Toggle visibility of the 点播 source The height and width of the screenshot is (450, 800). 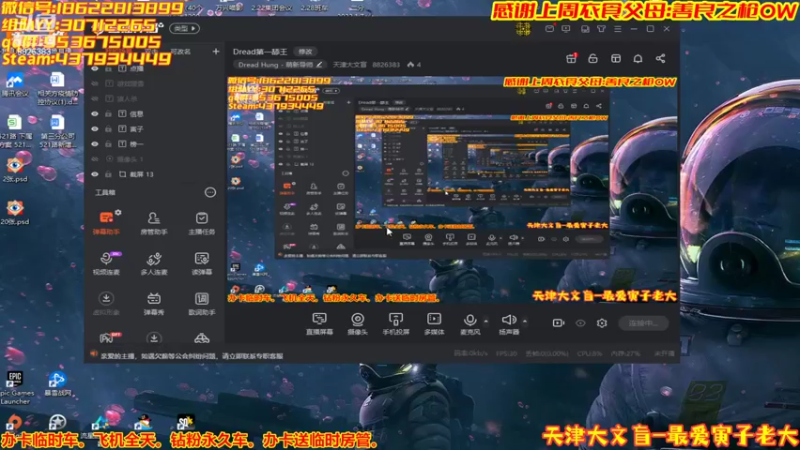tap(94, 68)
